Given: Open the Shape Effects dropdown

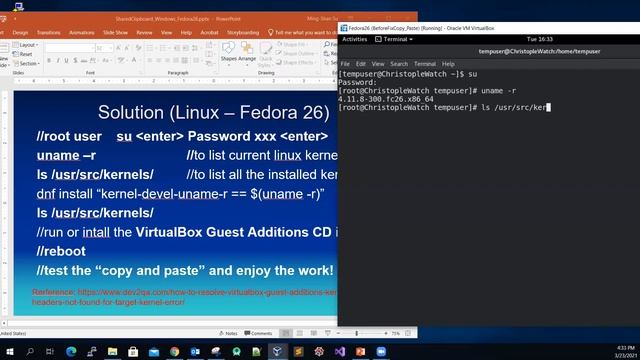Looking at the screenshot, I should (296, 63).
